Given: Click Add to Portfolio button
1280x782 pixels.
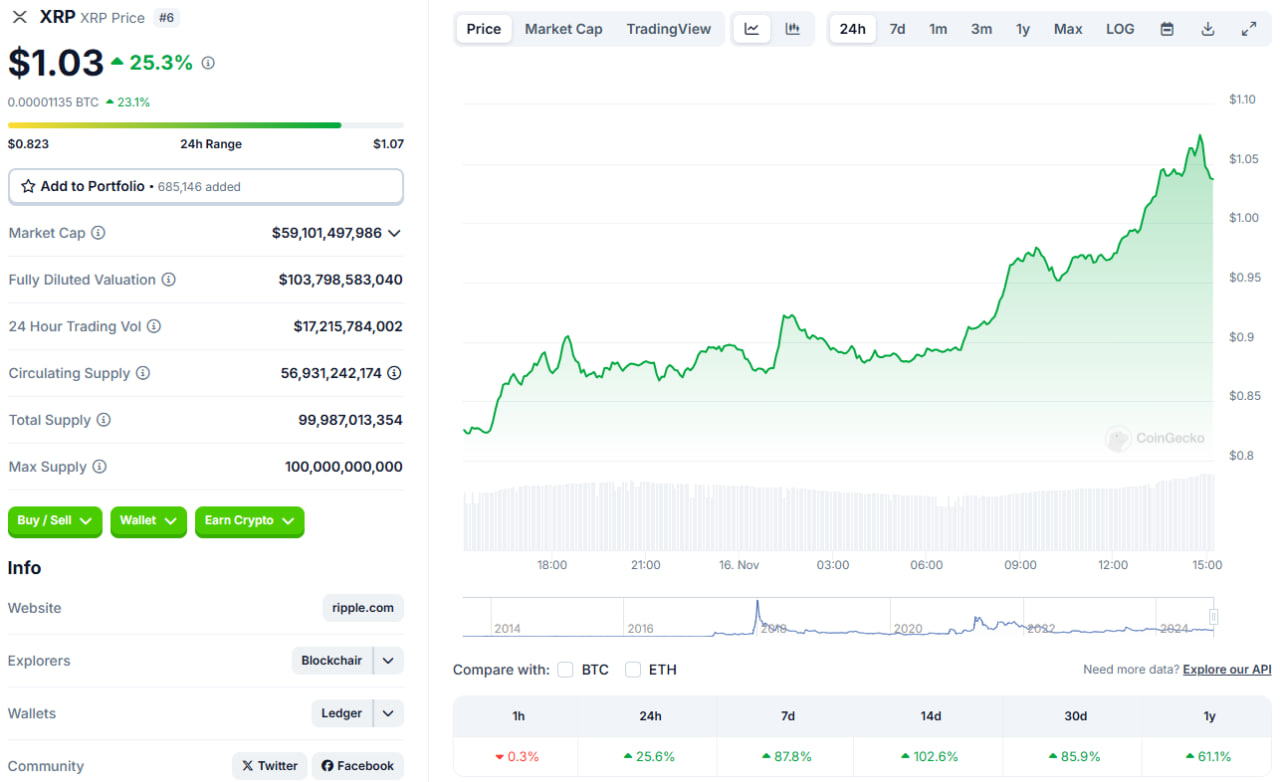Looking at the screenshot, I should (206, 186).
